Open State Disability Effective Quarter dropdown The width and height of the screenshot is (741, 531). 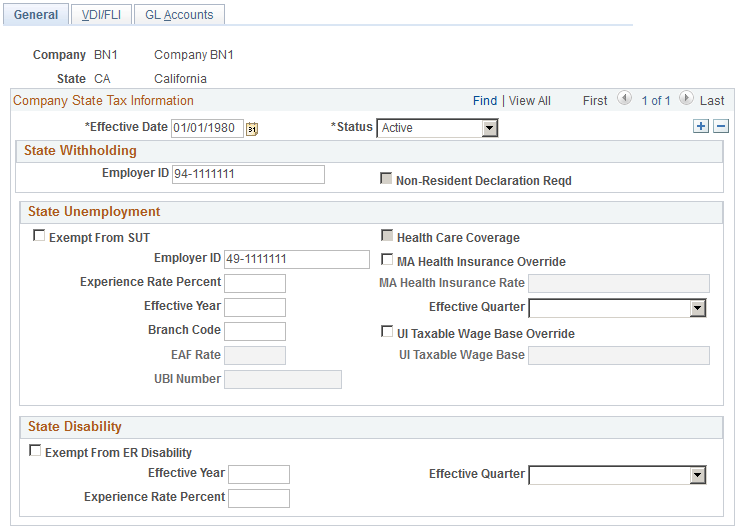tap(617, 475)
